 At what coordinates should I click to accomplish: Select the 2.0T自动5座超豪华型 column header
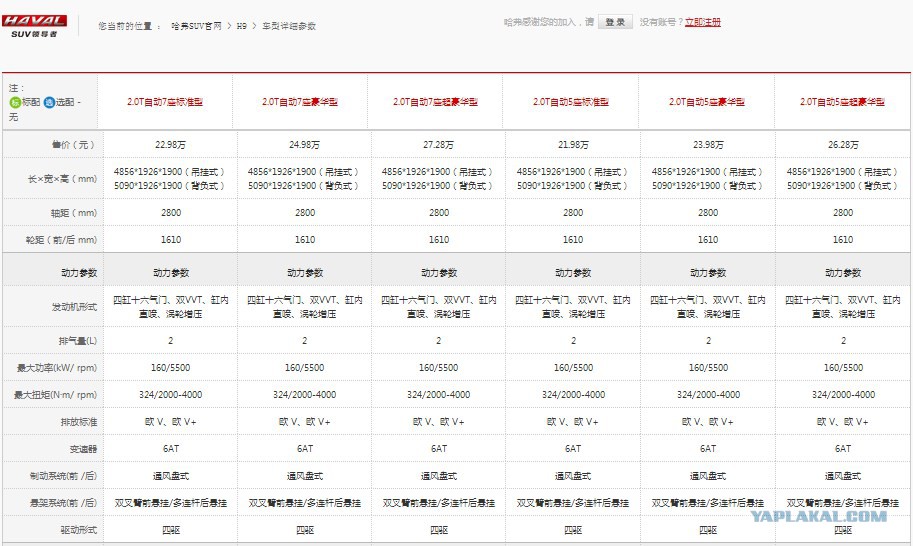tap(842, 102)
